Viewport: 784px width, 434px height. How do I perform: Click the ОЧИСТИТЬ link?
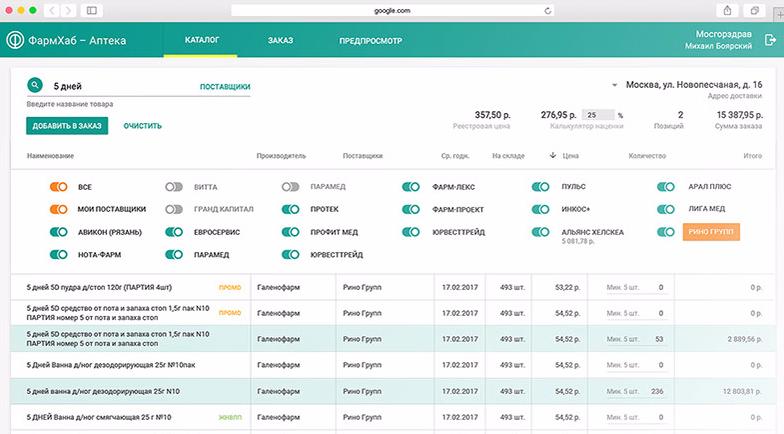[142, 126]
